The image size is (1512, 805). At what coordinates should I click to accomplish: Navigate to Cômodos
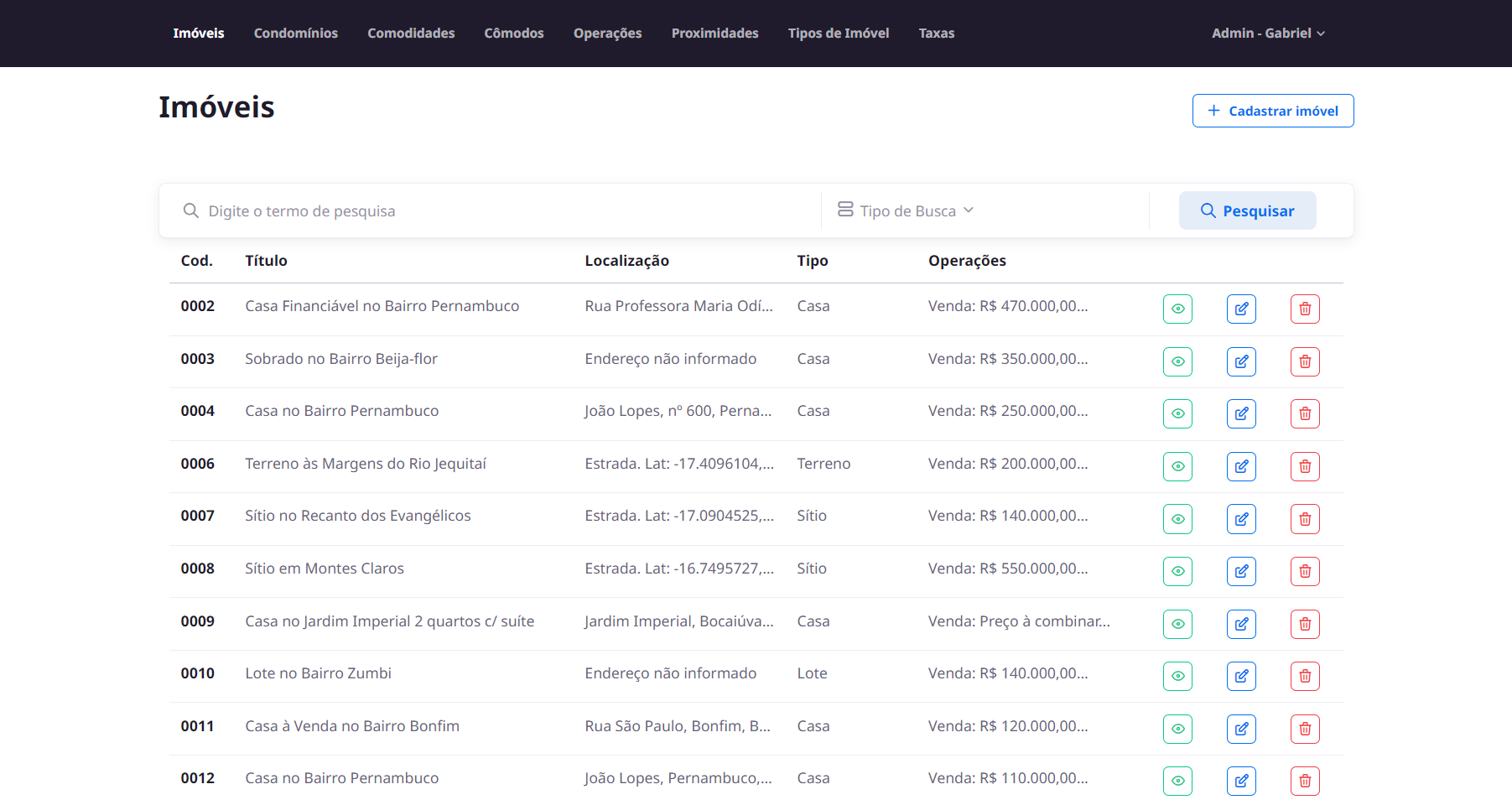tap(514, 34)
